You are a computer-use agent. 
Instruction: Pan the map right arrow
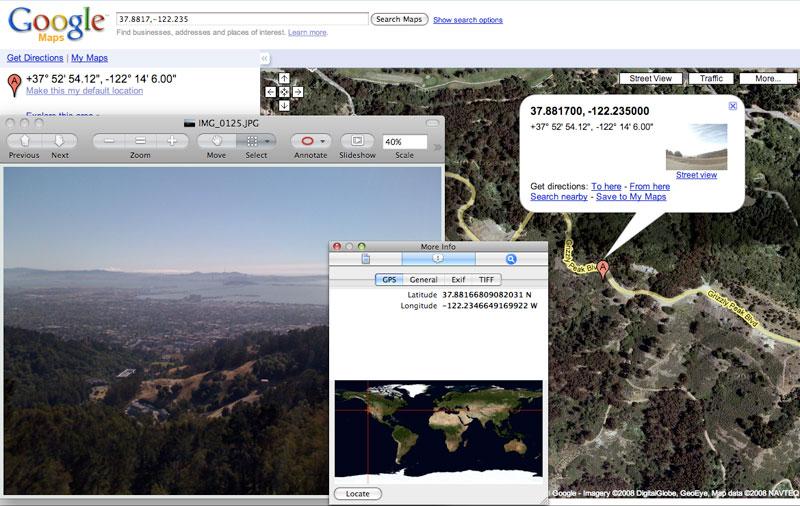click(x=298, y=92)
